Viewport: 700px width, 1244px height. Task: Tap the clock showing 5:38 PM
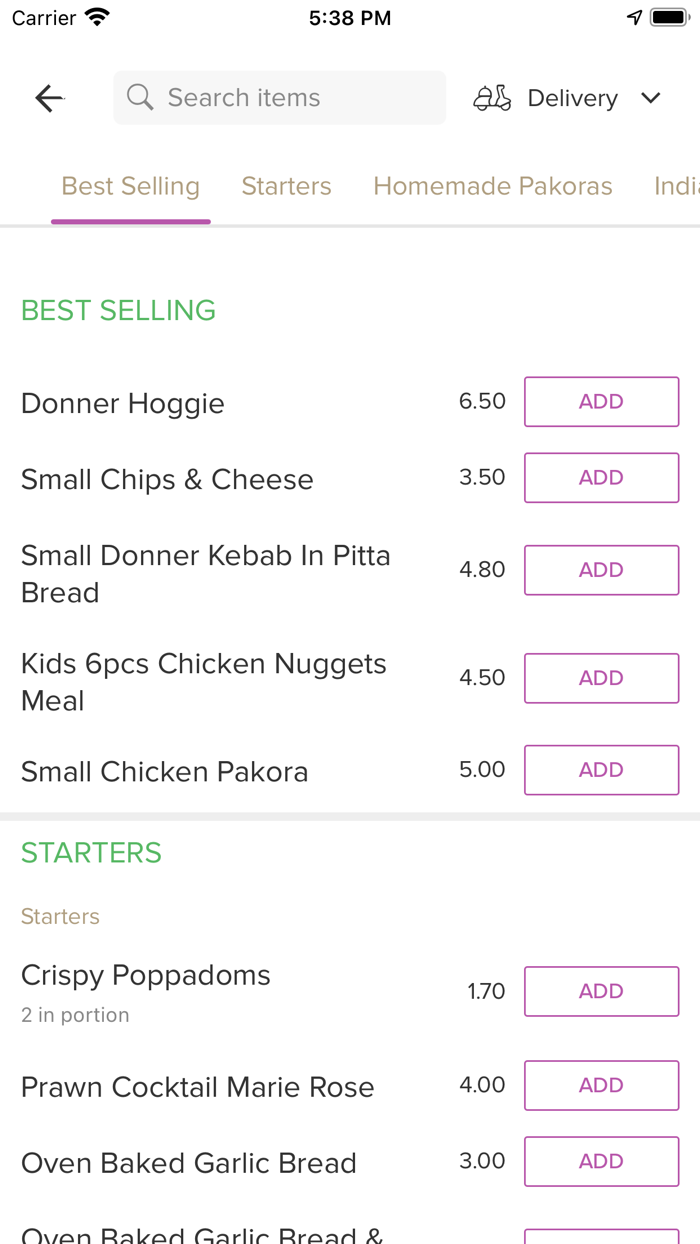click(349, 17)
